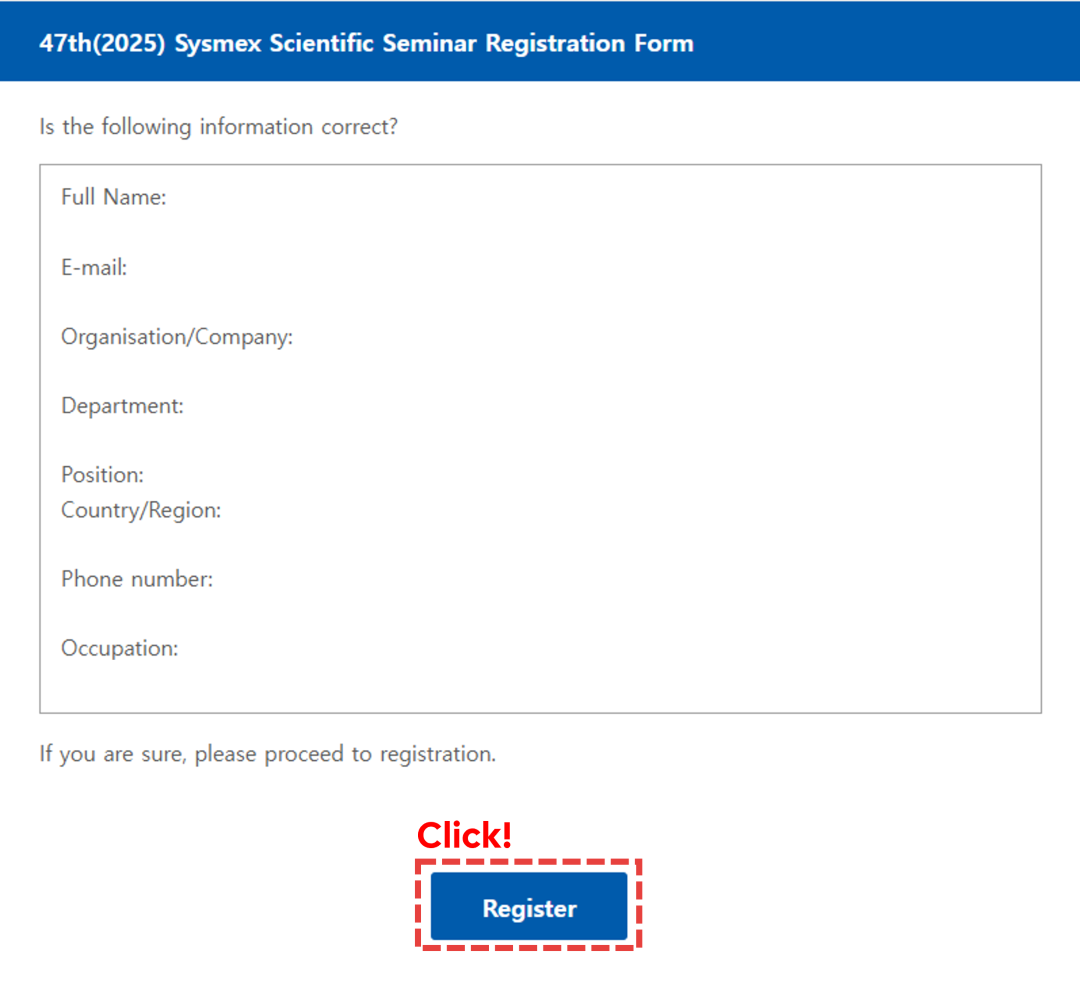Click the blank value area beside Department
This screenshot has height=1001, width=1080.
(610, 406)
